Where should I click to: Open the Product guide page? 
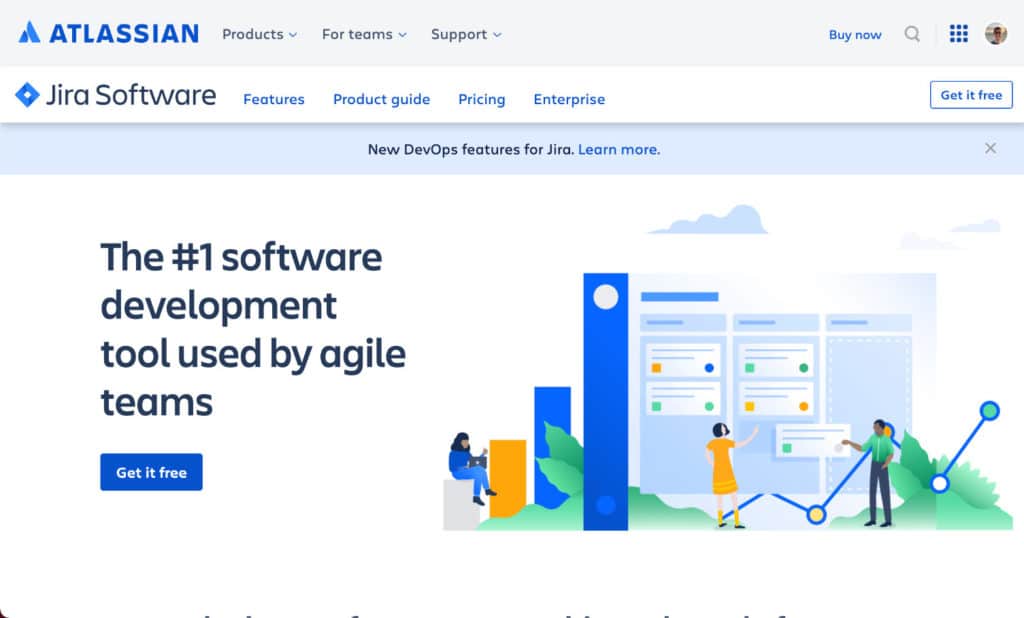pyautogui.click(x=381, y=99)
